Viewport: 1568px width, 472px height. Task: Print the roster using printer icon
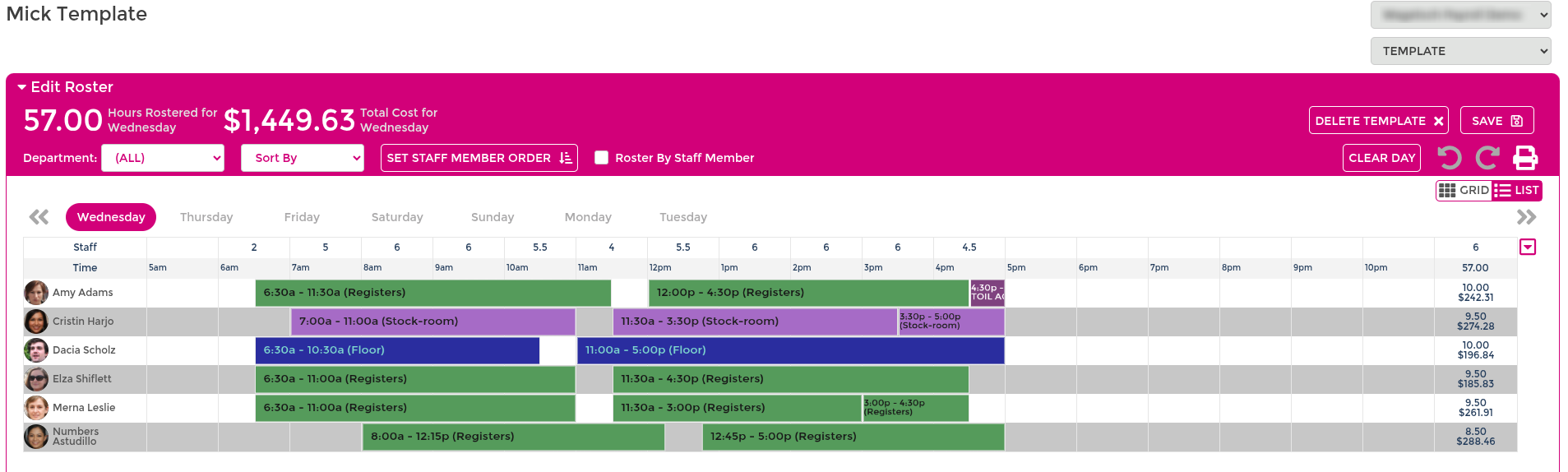[x=1525, y=157]
